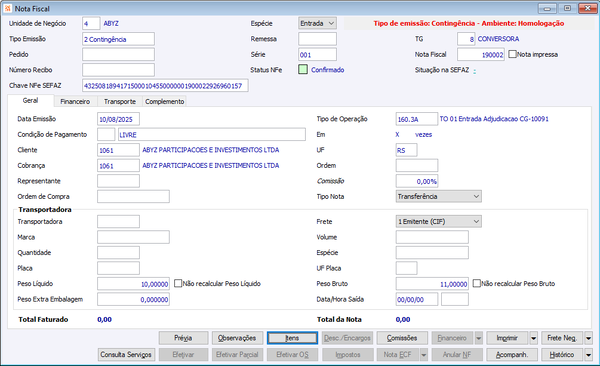Screen dimensions: 600x366
Task: Click the UF Placa field
Action: [406, 268]
